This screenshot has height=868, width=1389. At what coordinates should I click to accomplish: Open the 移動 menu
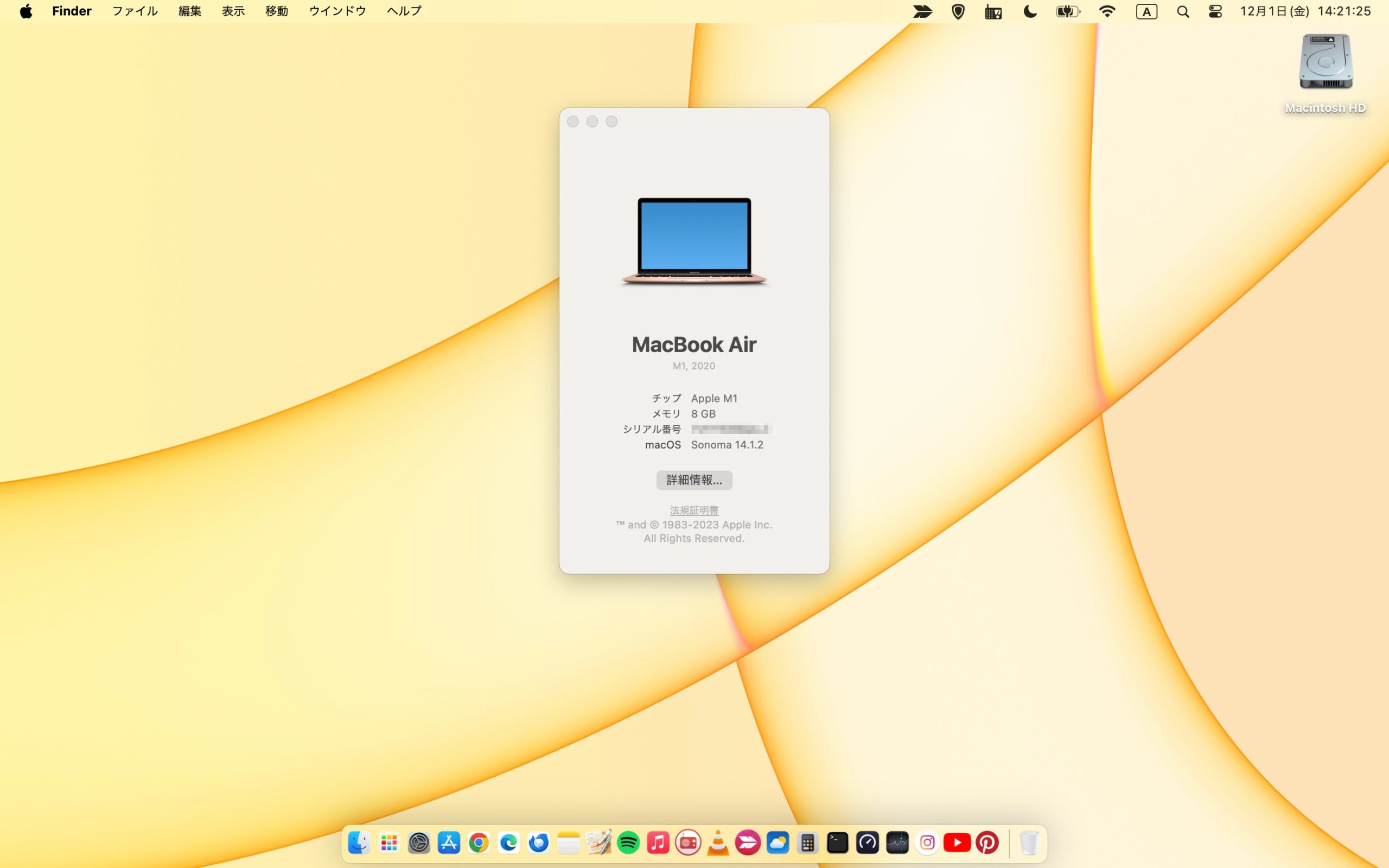[277, 11]
